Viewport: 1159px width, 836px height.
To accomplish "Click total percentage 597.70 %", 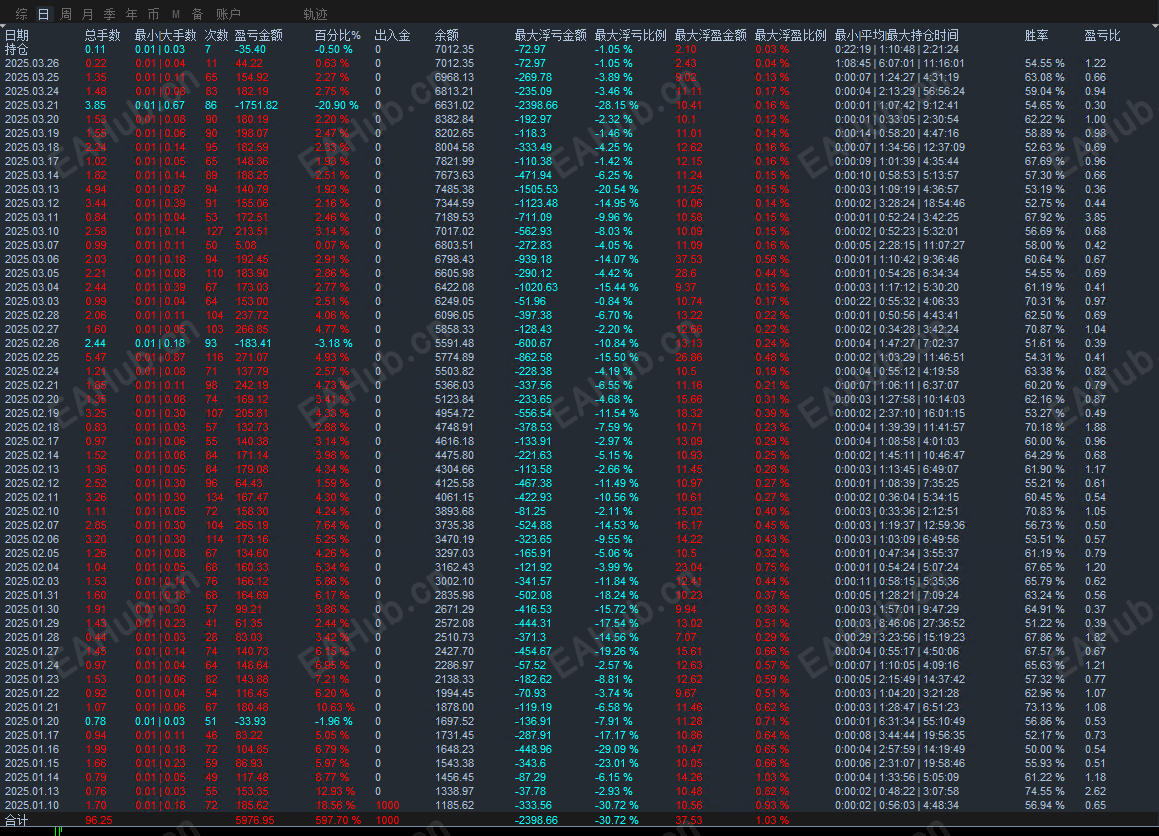I will [x=338, y=820].
